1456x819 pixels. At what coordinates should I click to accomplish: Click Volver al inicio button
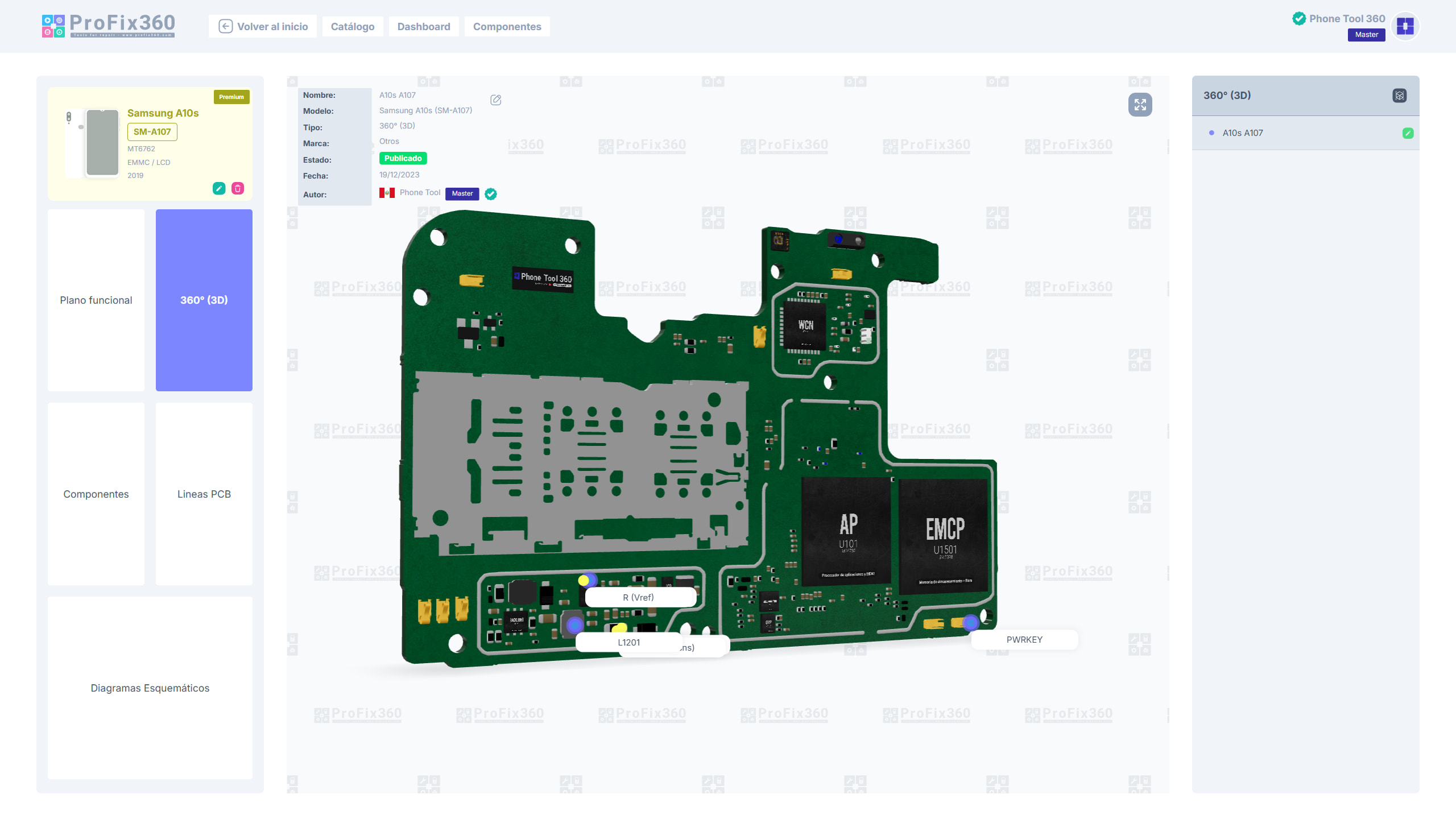[x=263, y=27]
